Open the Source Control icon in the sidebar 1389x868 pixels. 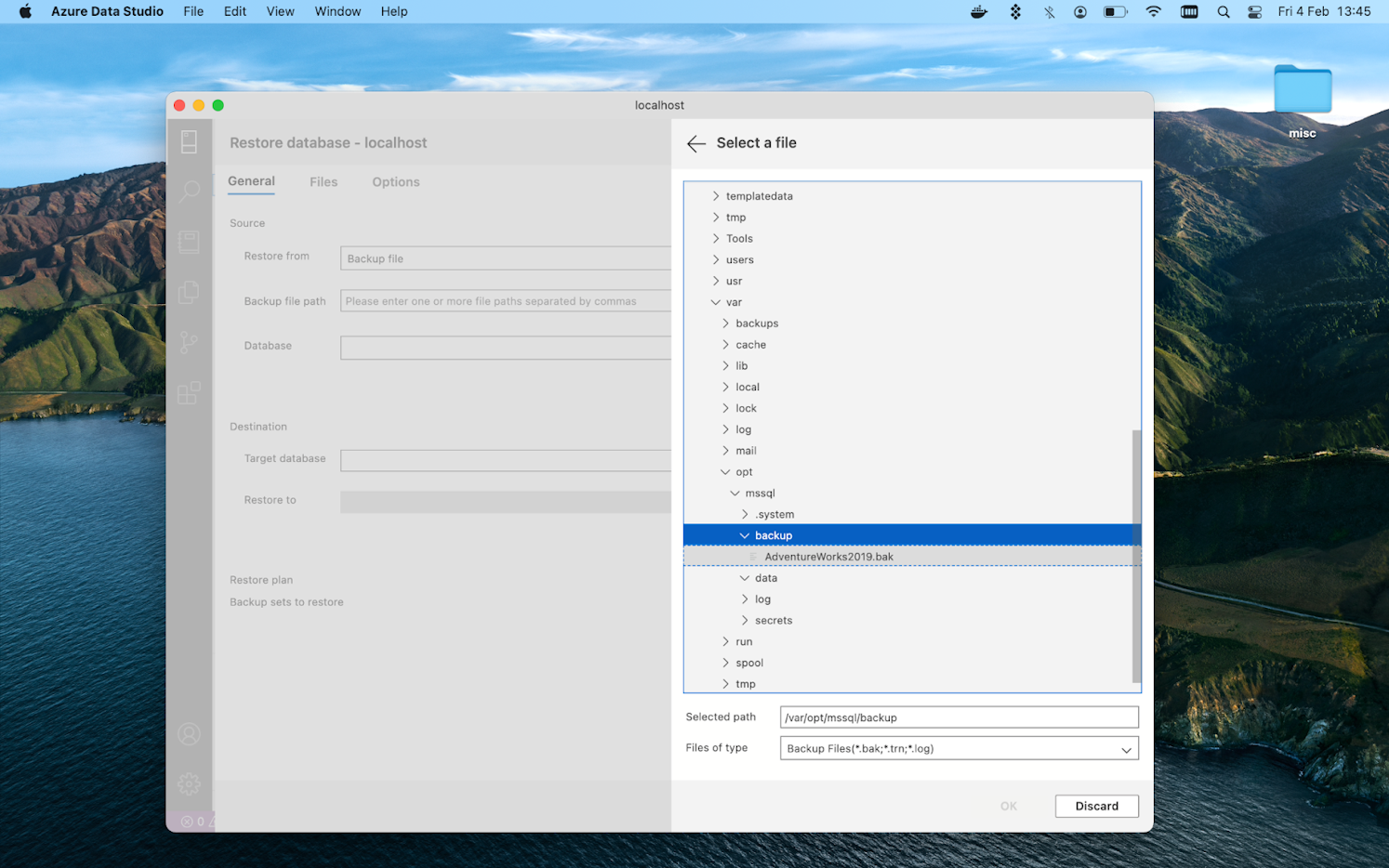pyautogui.click(x=189, y=342)
